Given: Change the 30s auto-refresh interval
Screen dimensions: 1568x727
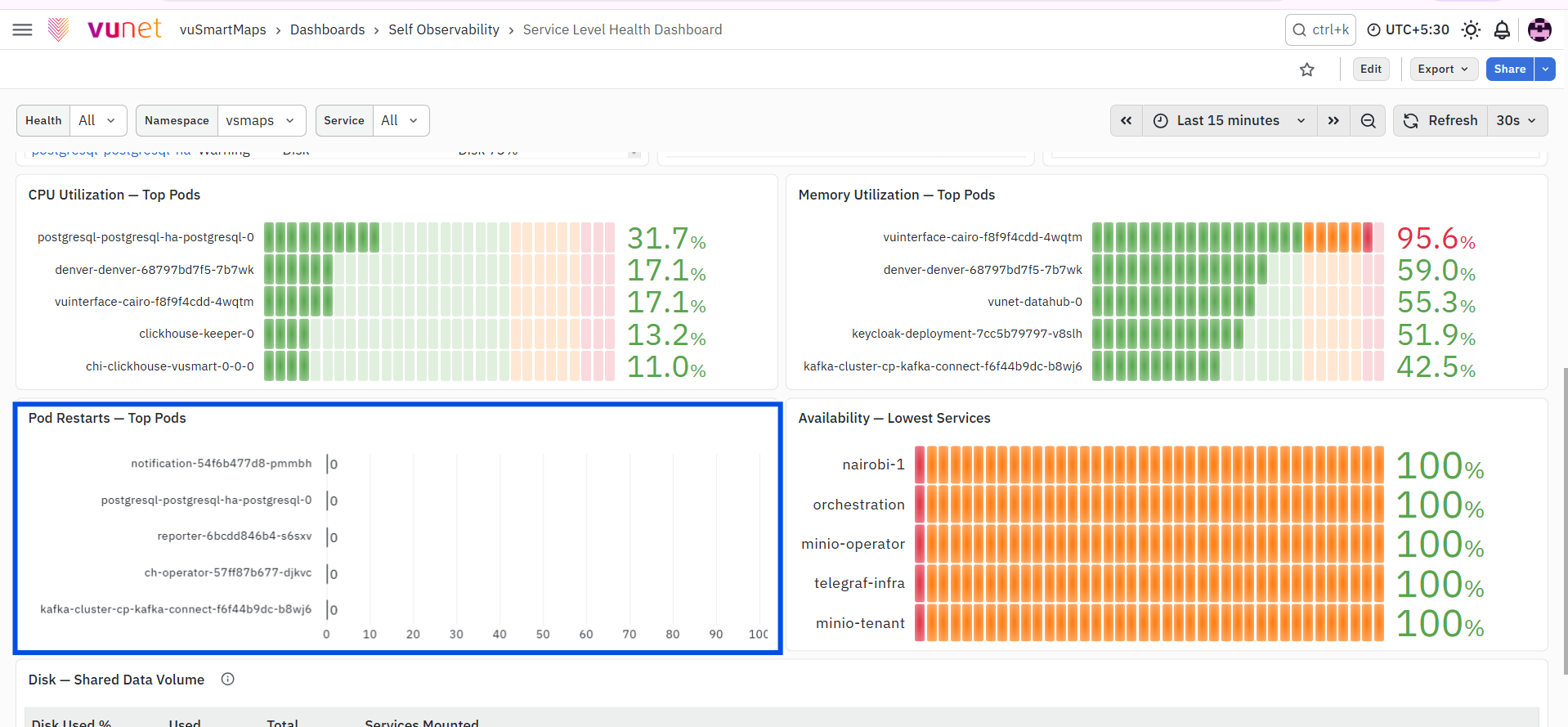Looking at the screenshot, I should click(1516, 121).
